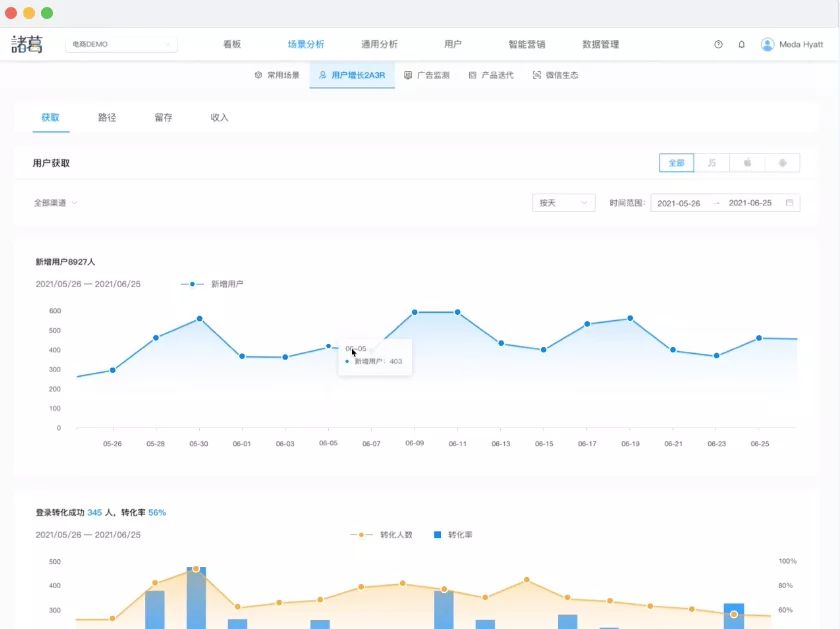This screenshot has height=629, width=840.
Task: Filter by the JS platform icon
Action: [711, 163]
